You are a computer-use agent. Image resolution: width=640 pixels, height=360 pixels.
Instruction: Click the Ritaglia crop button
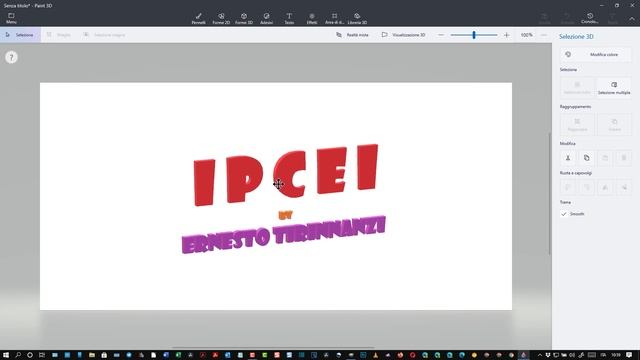[x=59, y=35]
